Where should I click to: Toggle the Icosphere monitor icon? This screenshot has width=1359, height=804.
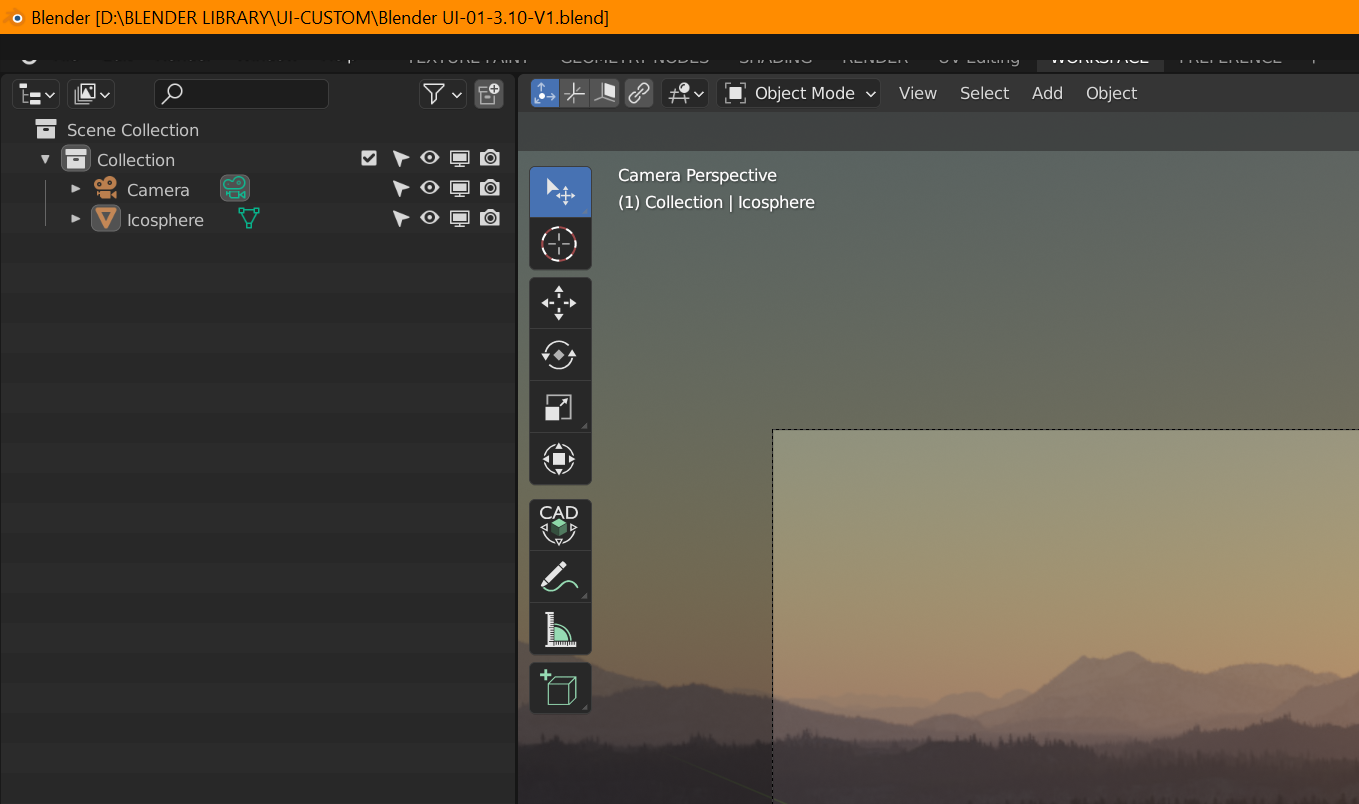tap(460, 218)
